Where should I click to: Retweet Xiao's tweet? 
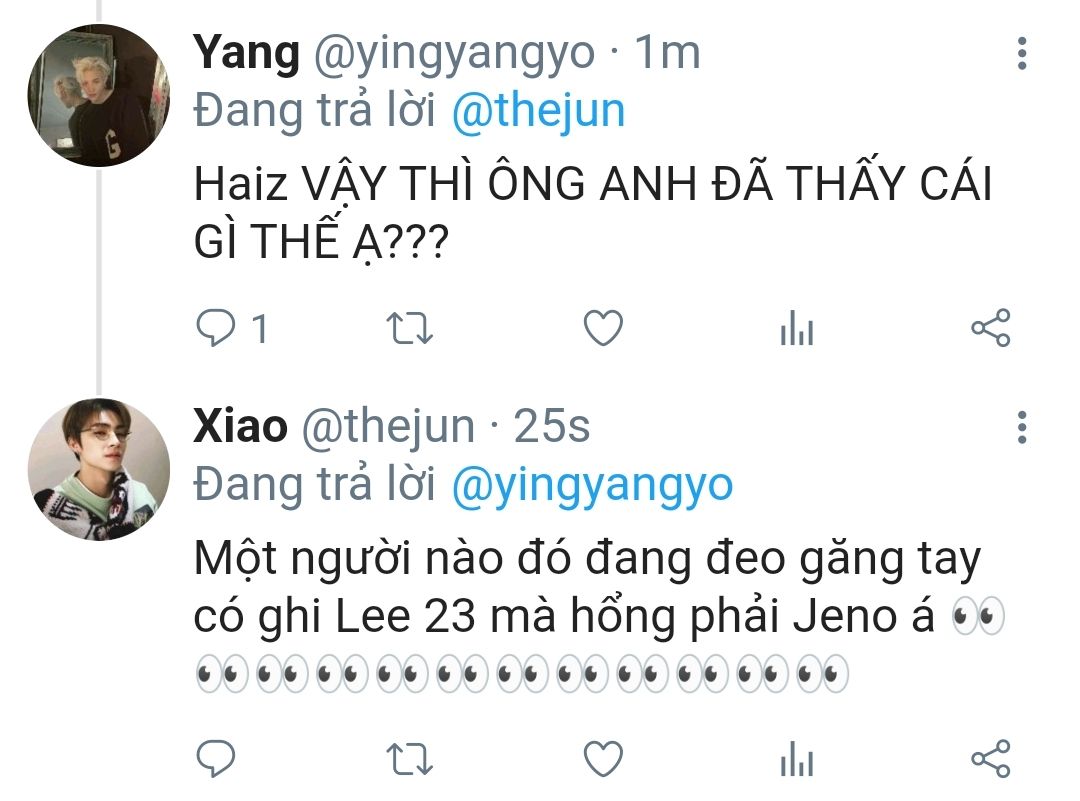[409, 760]
